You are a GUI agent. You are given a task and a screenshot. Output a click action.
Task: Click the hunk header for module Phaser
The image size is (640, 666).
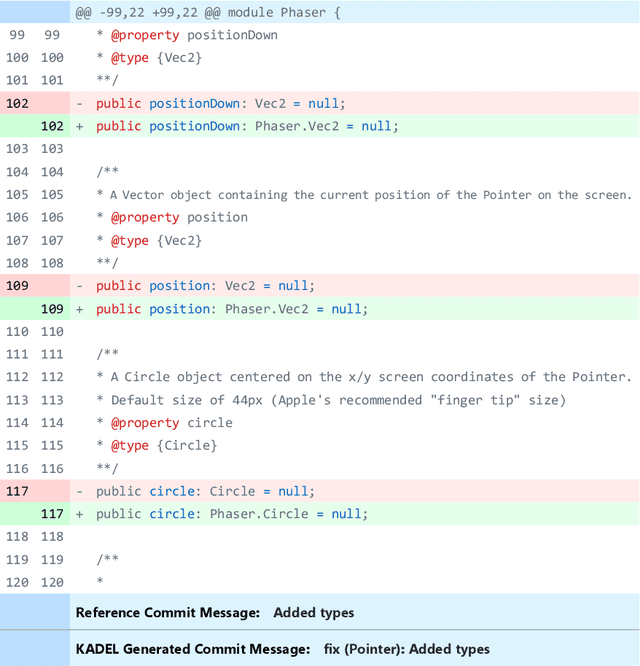click(208, 13)
